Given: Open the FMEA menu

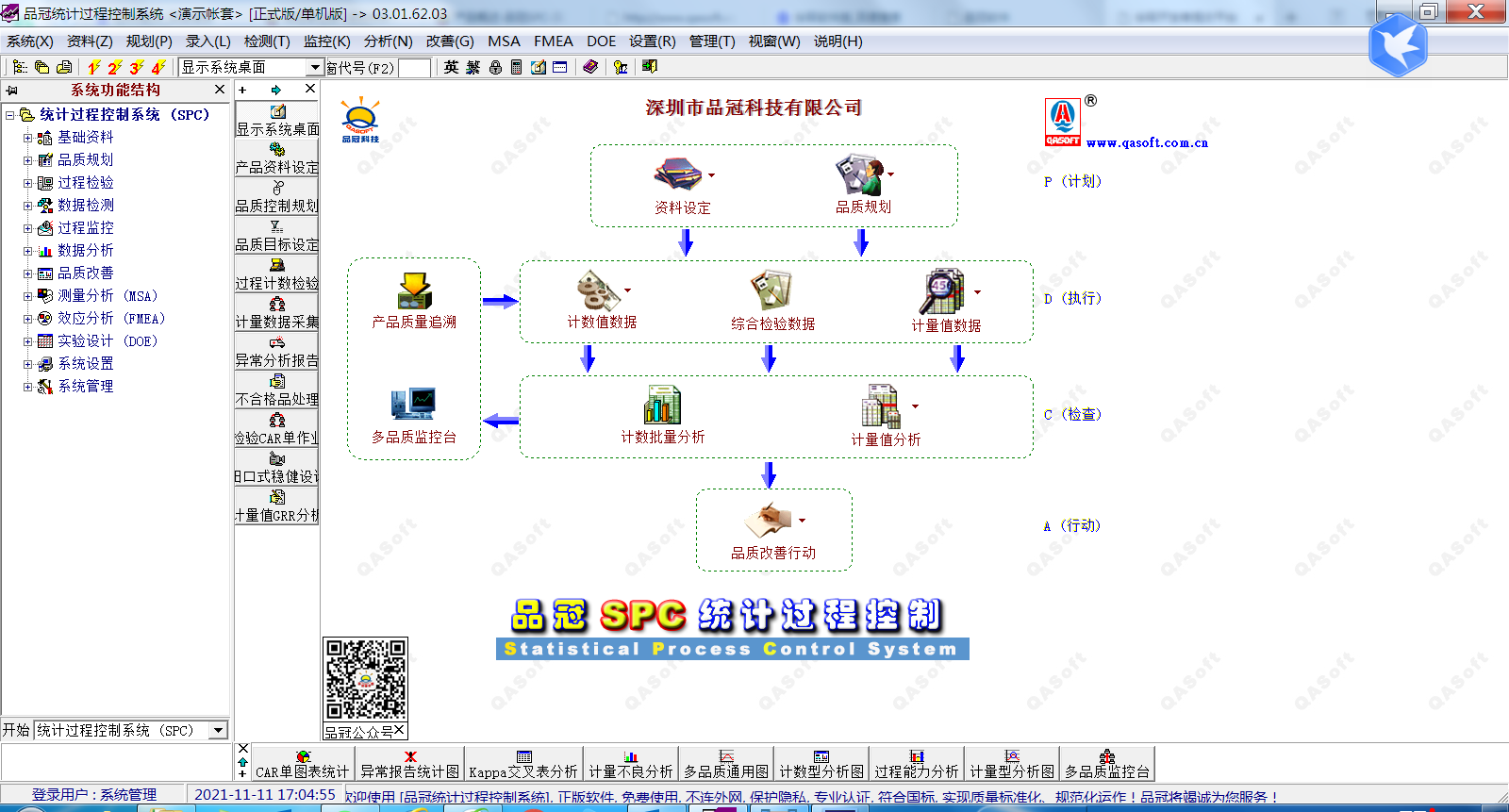Looking at the screenshot, I should (554, 41).
